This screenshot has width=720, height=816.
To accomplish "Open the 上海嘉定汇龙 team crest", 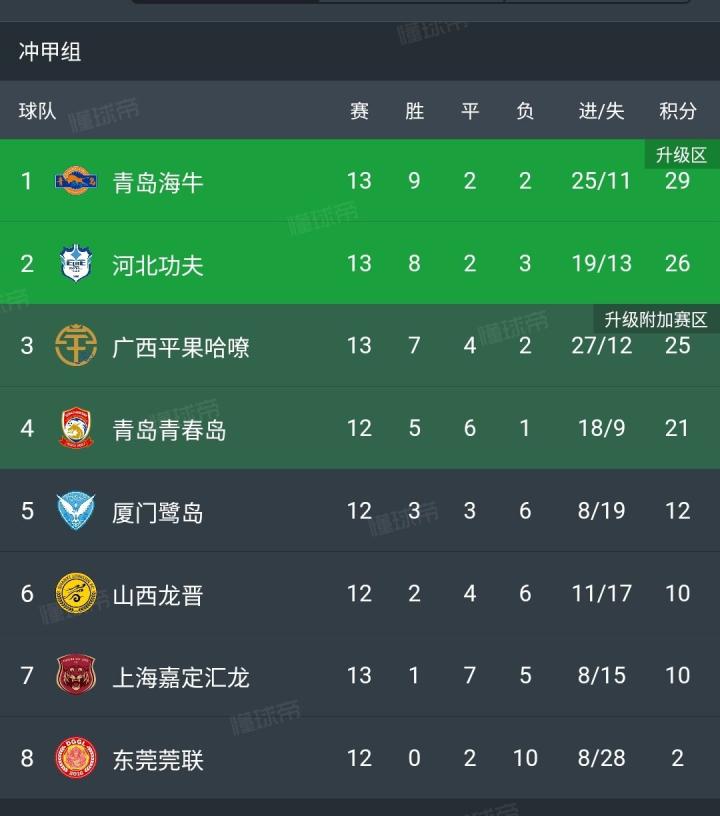I will [76, 676].
